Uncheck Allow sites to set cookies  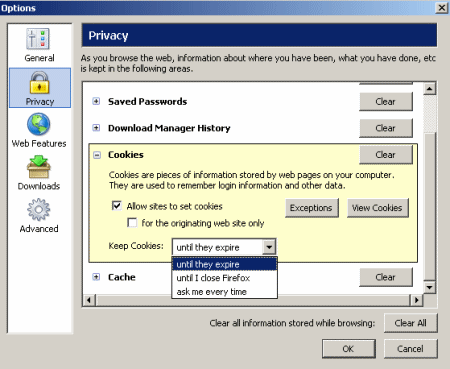117,206
